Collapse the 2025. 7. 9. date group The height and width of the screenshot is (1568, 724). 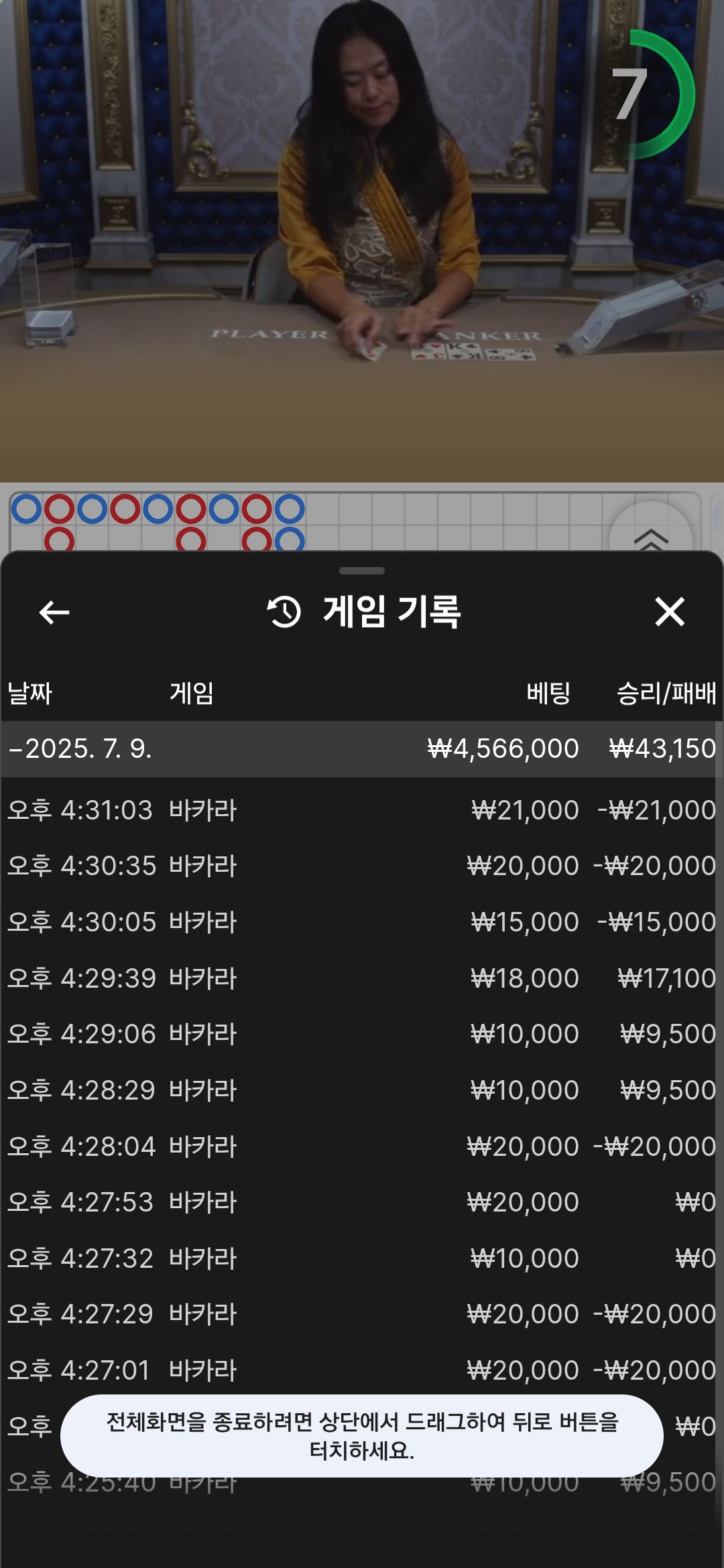(x=80, y=748)
